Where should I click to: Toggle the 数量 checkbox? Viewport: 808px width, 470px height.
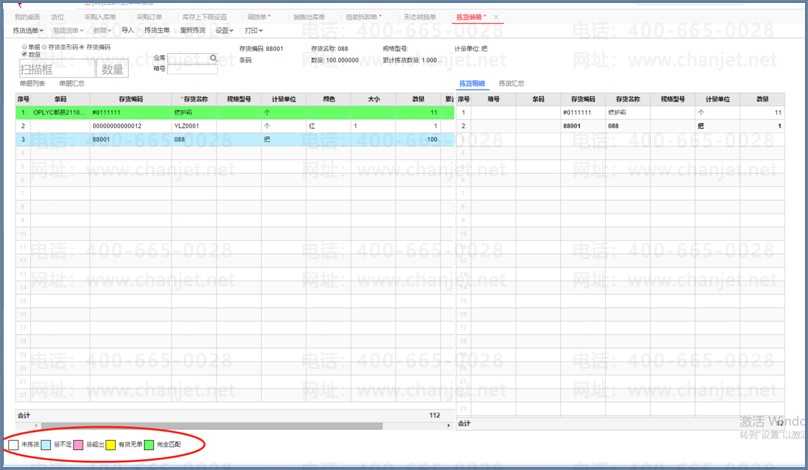tap(24, 54)
